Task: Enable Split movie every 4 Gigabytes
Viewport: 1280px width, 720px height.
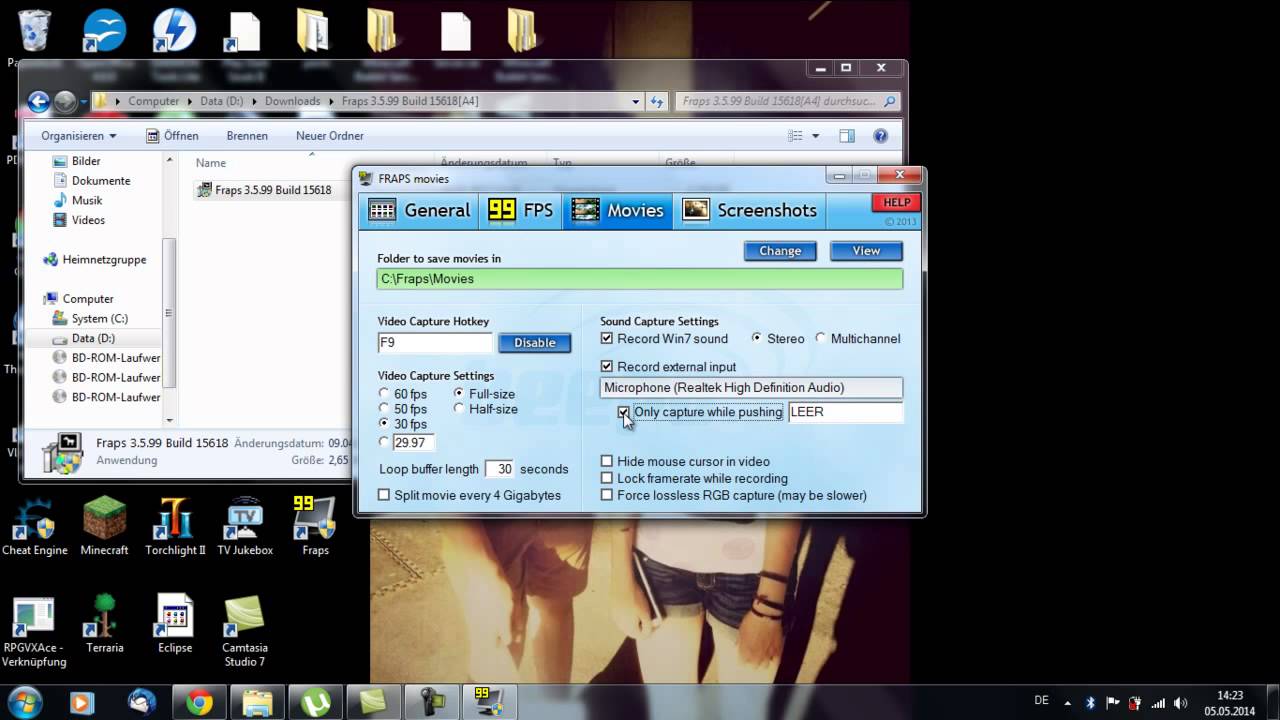Action: pyautogui.click(x=383, y=496)
